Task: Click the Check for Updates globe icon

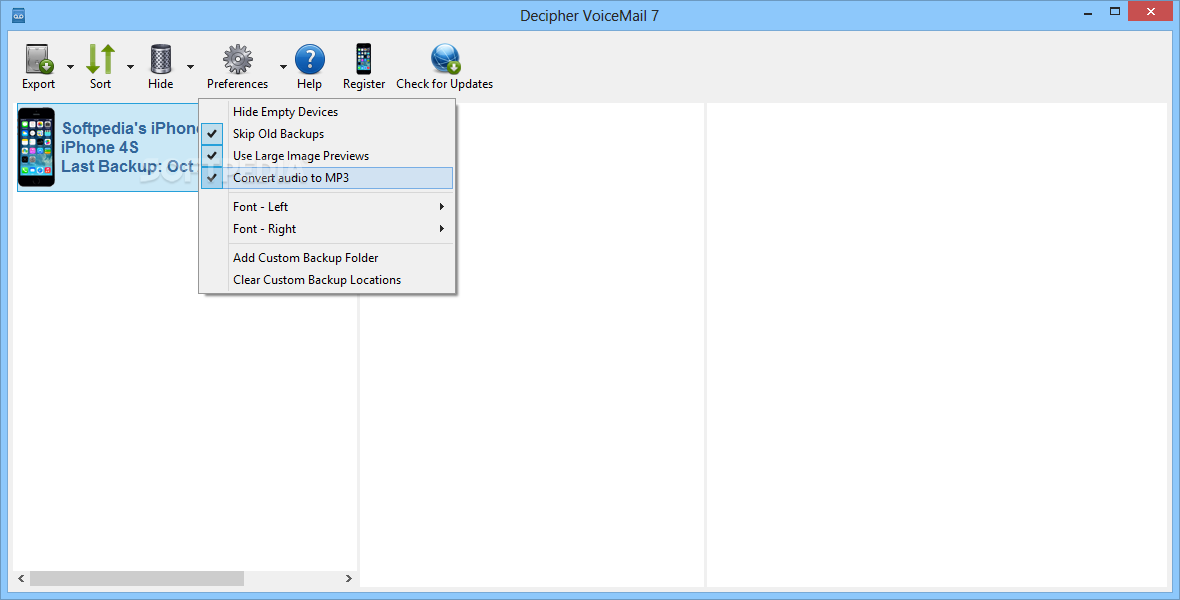Action: click(x=445, y=59)
